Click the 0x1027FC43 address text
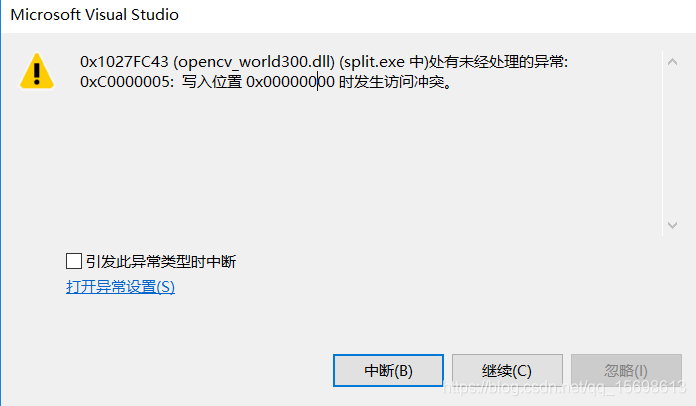This screenshot has height=406, width=696. coord(124,62)
